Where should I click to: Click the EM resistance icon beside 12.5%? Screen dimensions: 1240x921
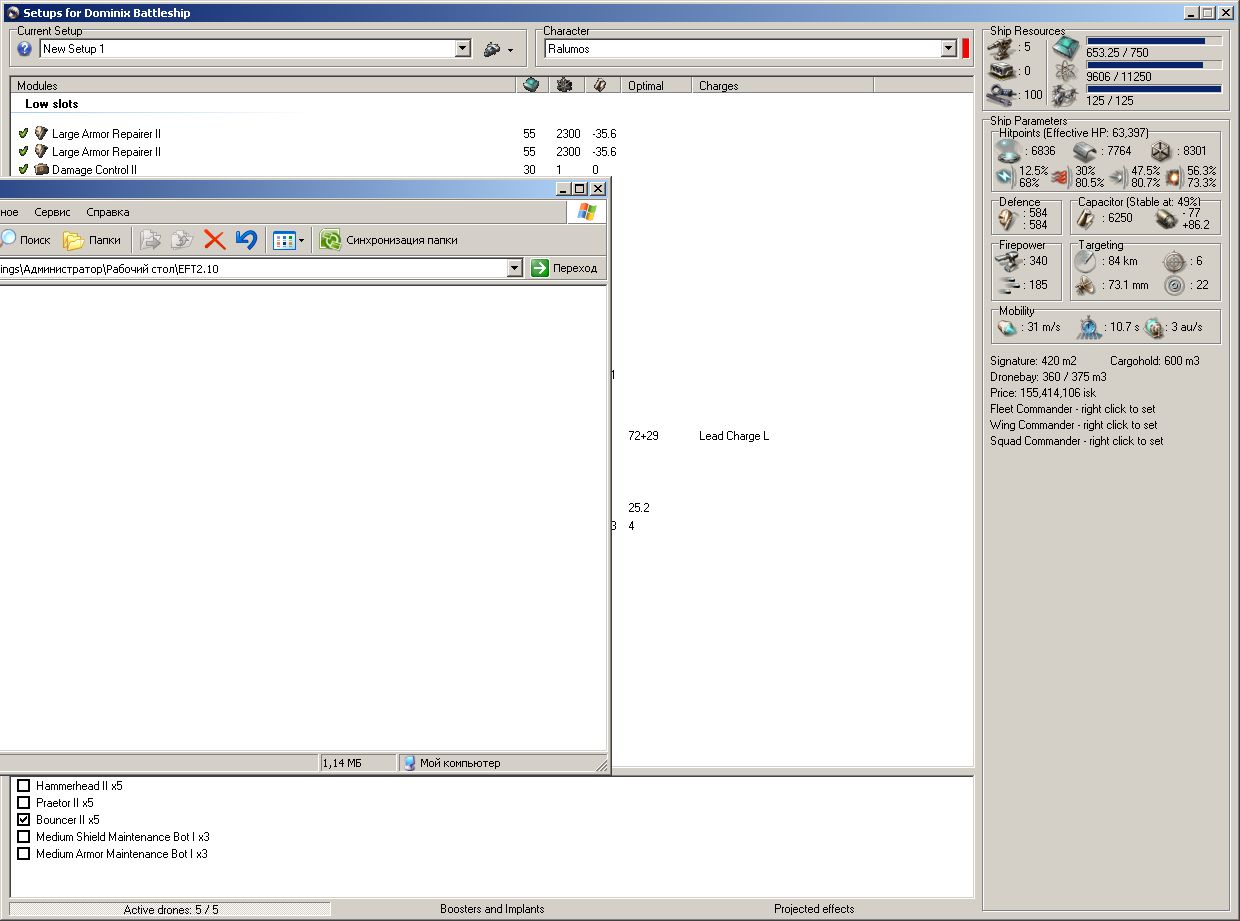(x=1004, y=177)
